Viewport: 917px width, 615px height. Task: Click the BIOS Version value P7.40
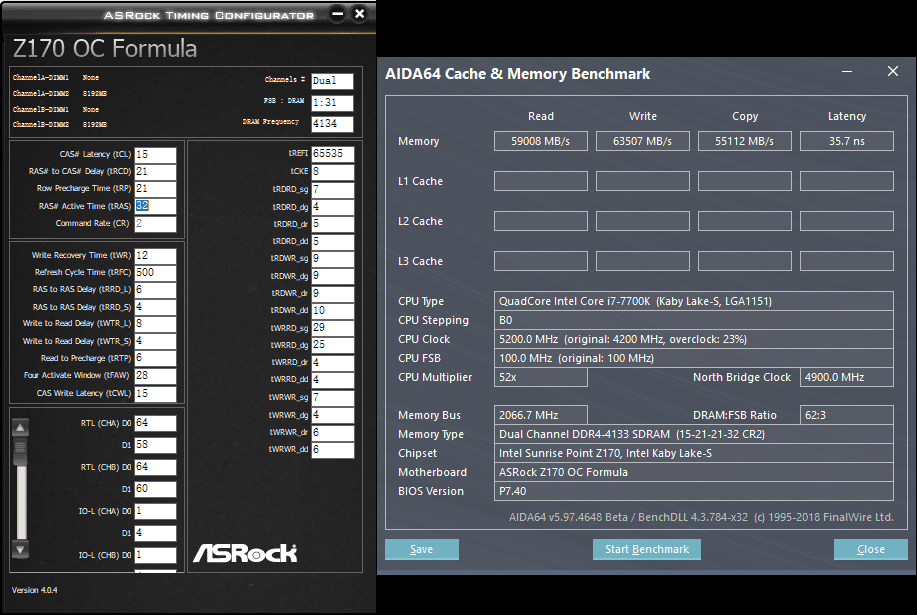[694, 491]
